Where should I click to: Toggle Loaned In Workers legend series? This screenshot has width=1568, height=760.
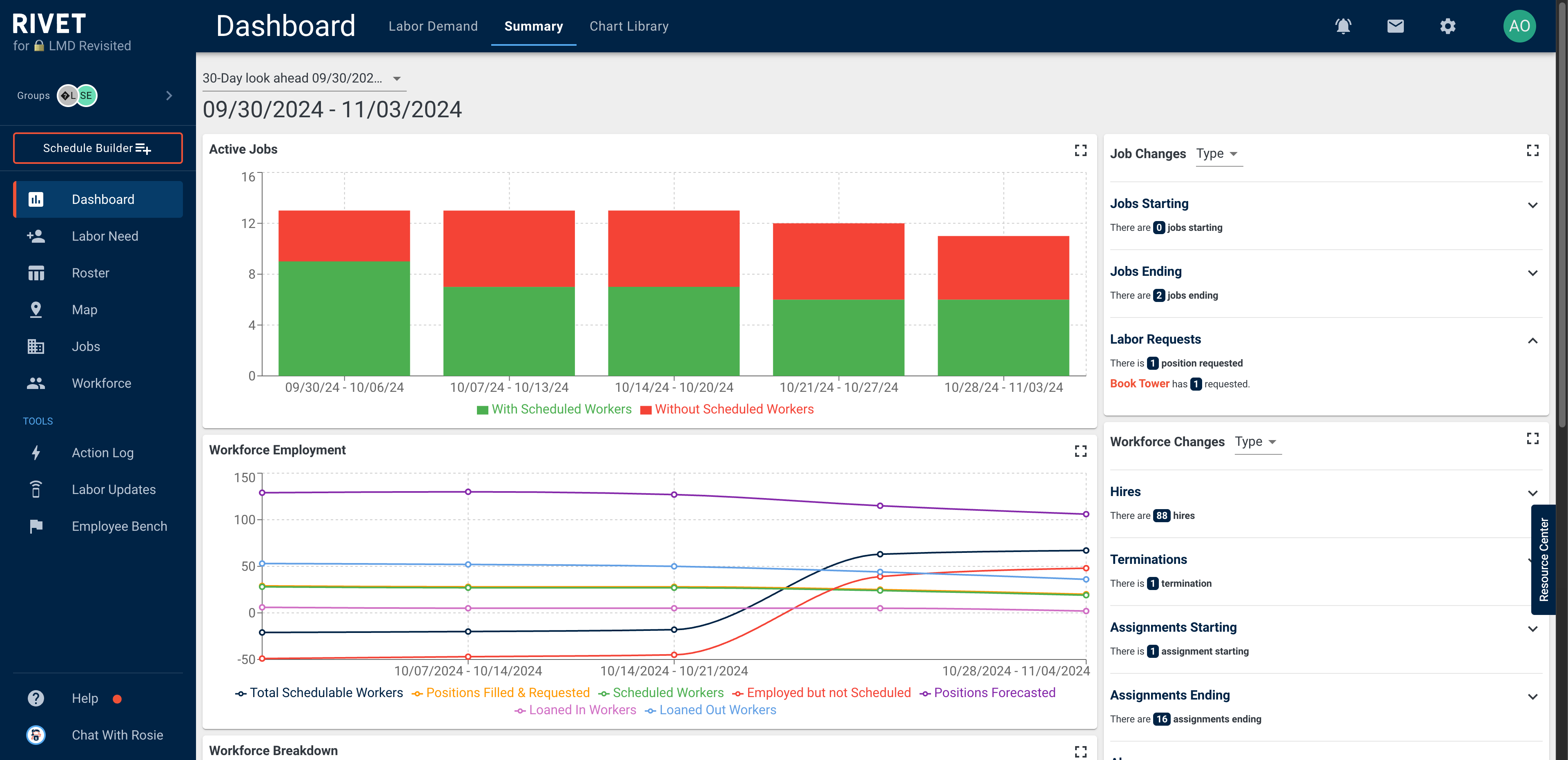coord(575,710)
